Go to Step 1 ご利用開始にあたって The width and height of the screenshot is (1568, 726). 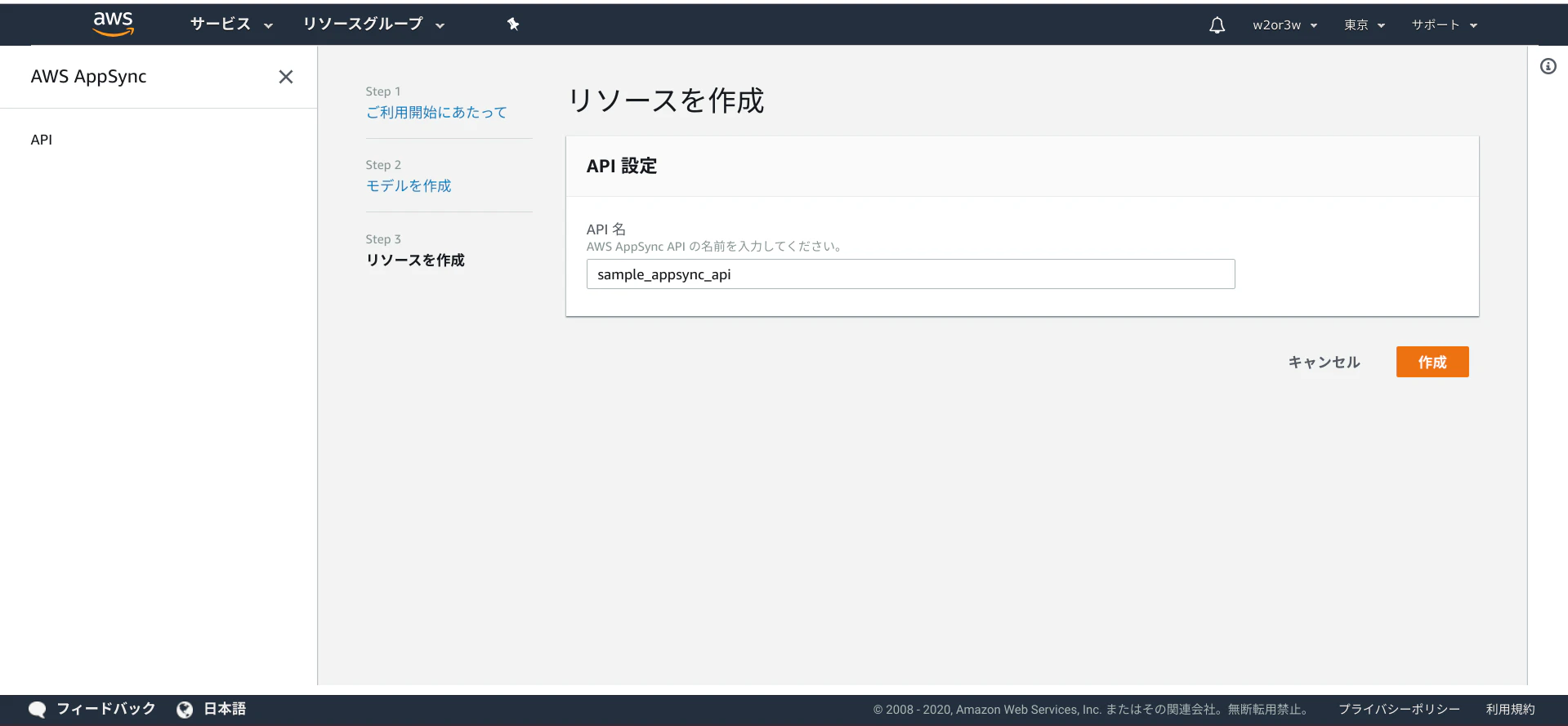pyautogui.click(x=436, y=113)
